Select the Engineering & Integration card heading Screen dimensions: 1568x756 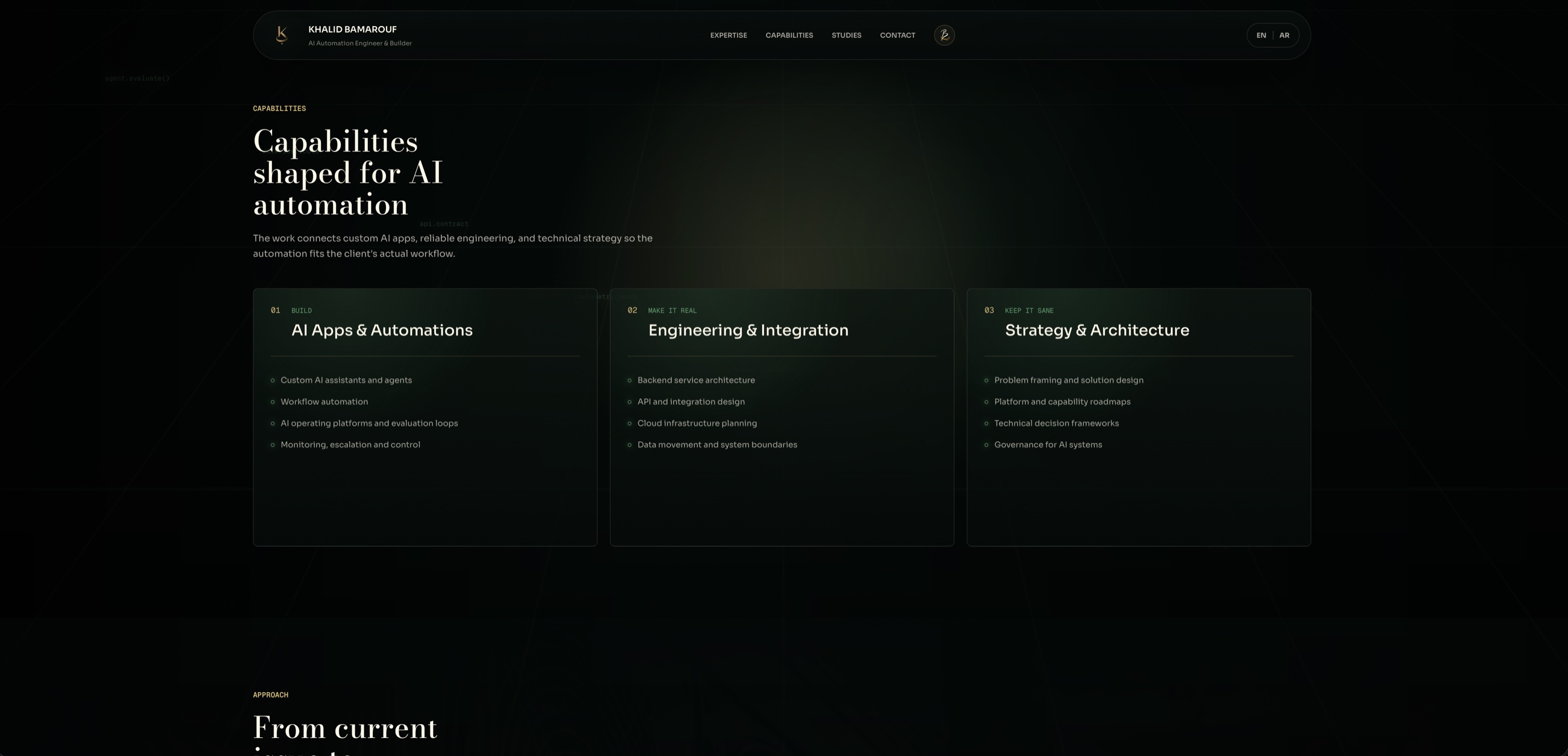coord(748,330)
